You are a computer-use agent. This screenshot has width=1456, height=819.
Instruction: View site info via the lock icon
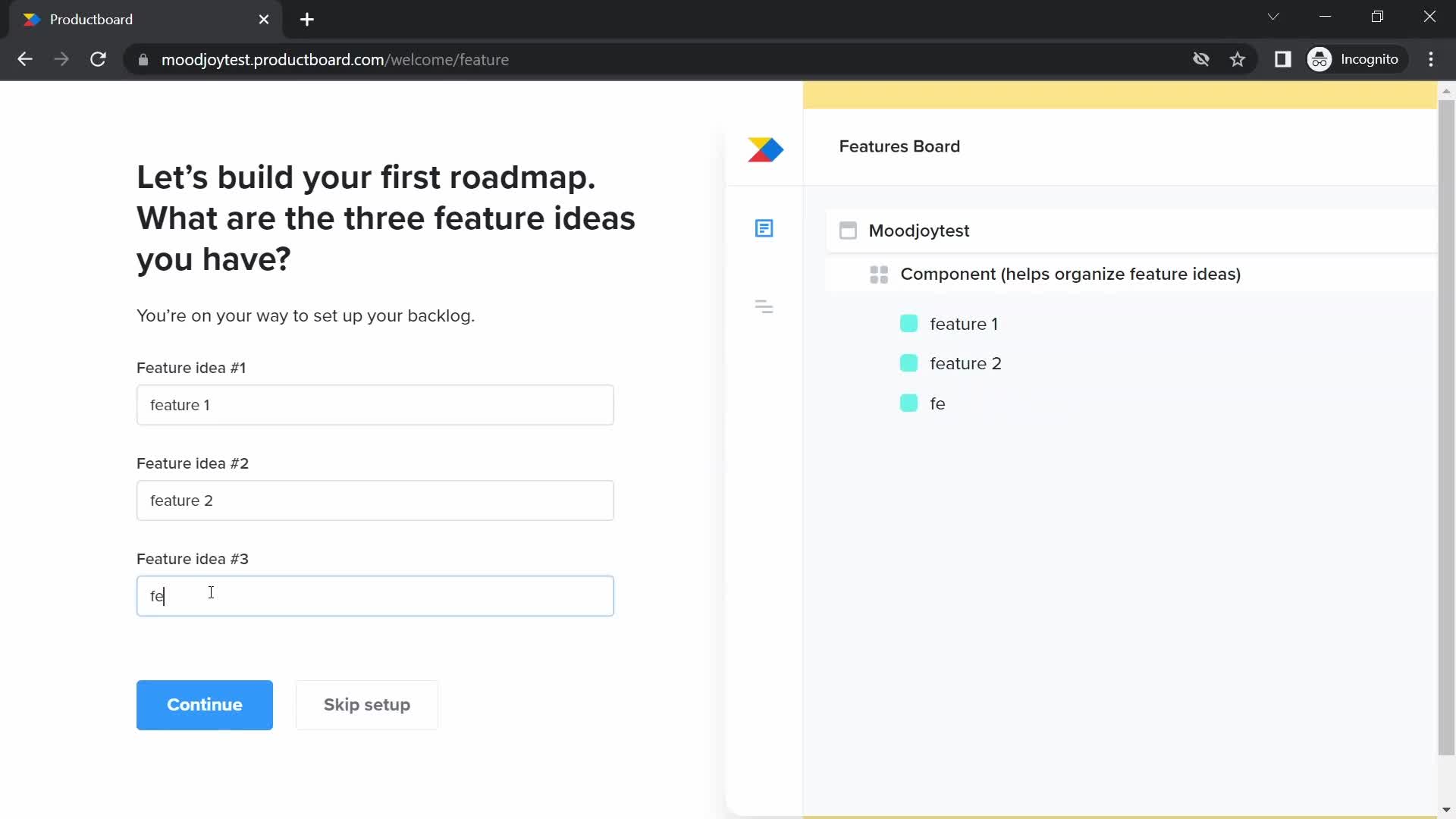coord(143,59)
